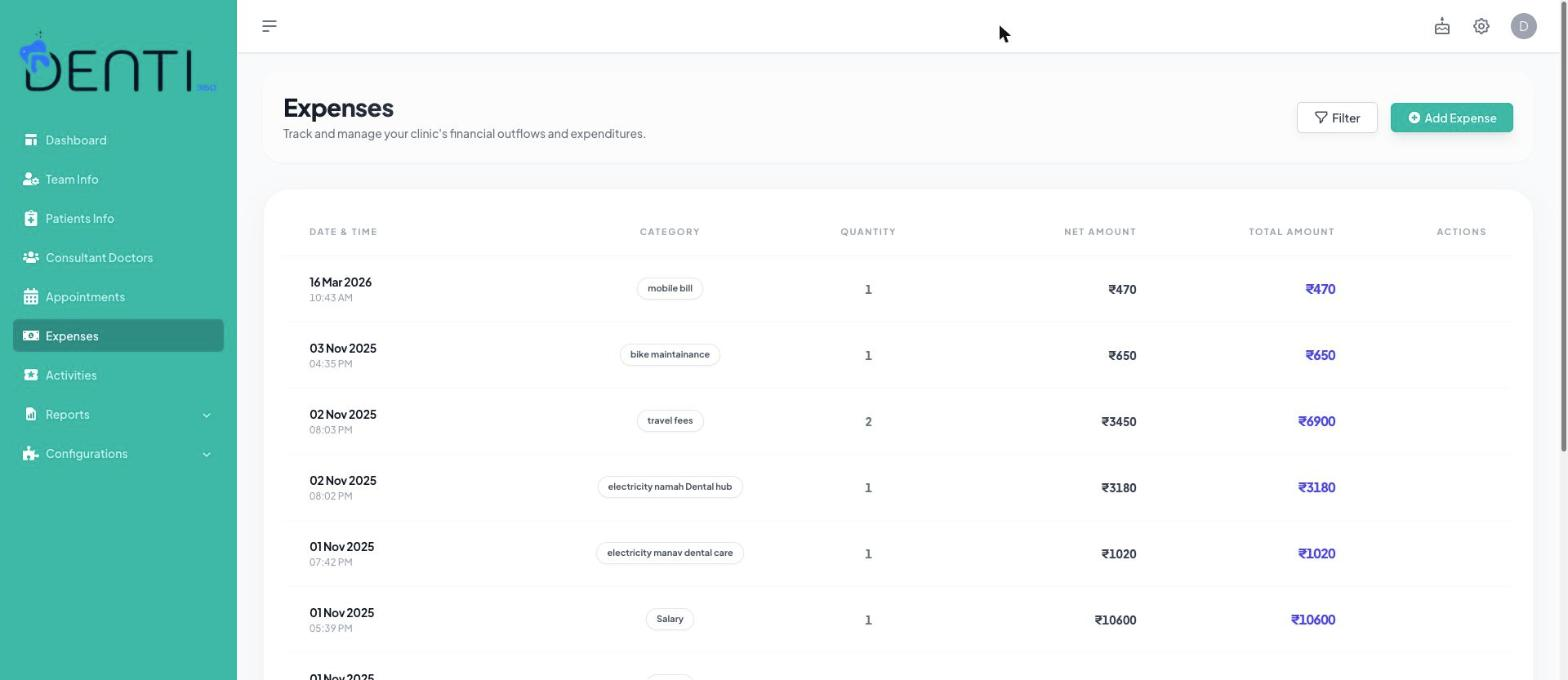Screen dimensions: 1568x680
Task: Click the 03 Nov 2025 date
Action: point(343,349)
